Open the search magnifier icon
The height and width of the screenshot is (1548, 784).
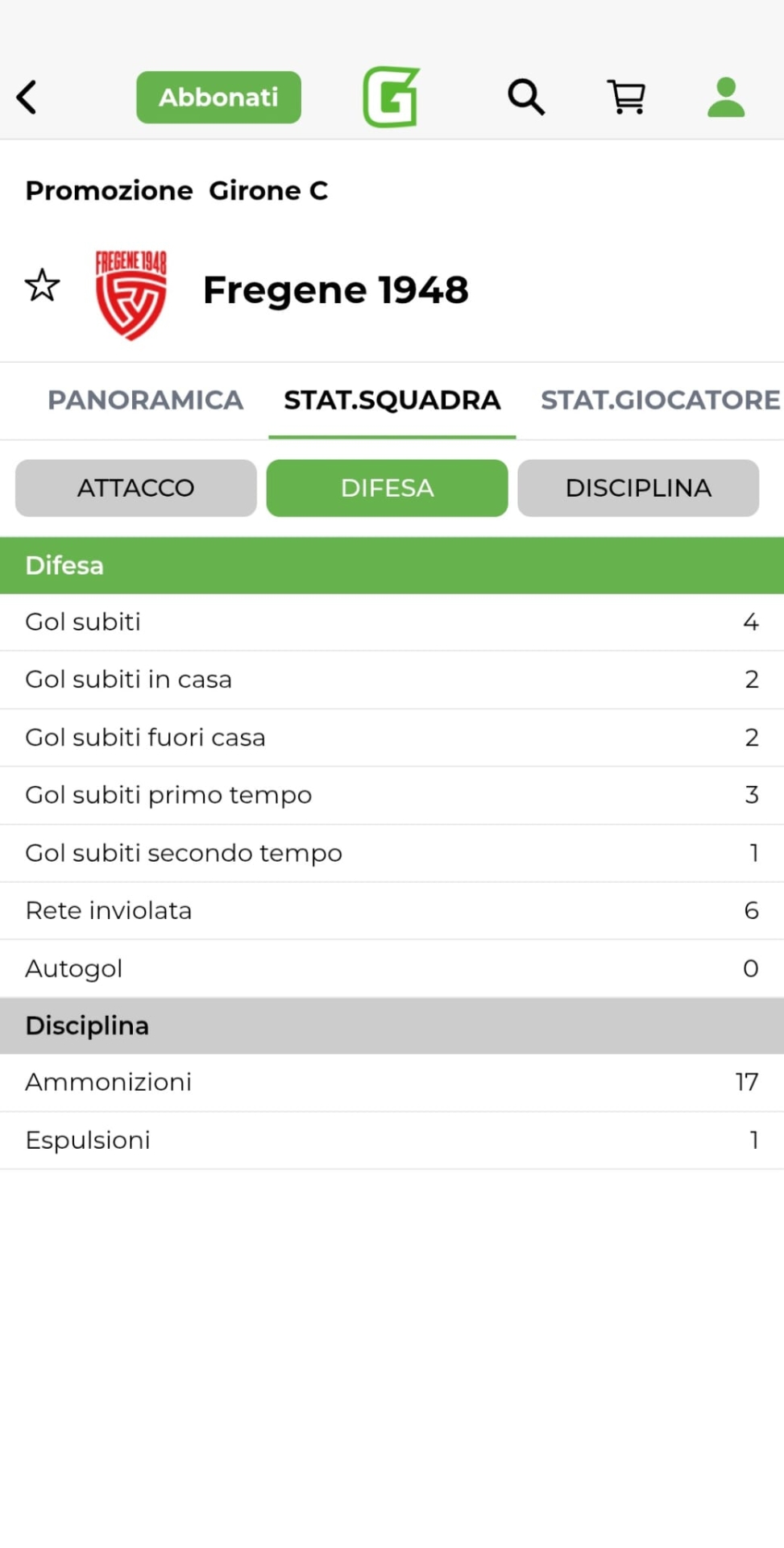point(526,98)
